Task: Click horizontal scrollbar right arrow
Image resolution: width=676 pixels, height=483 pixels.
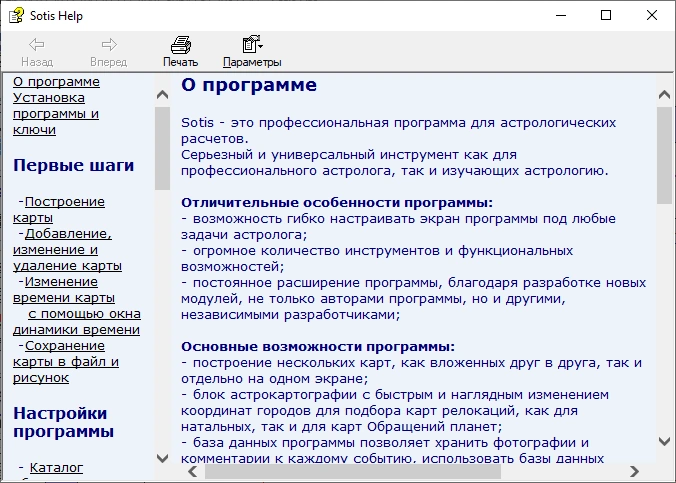Action: pyautogui.click(x=634, y=471)
